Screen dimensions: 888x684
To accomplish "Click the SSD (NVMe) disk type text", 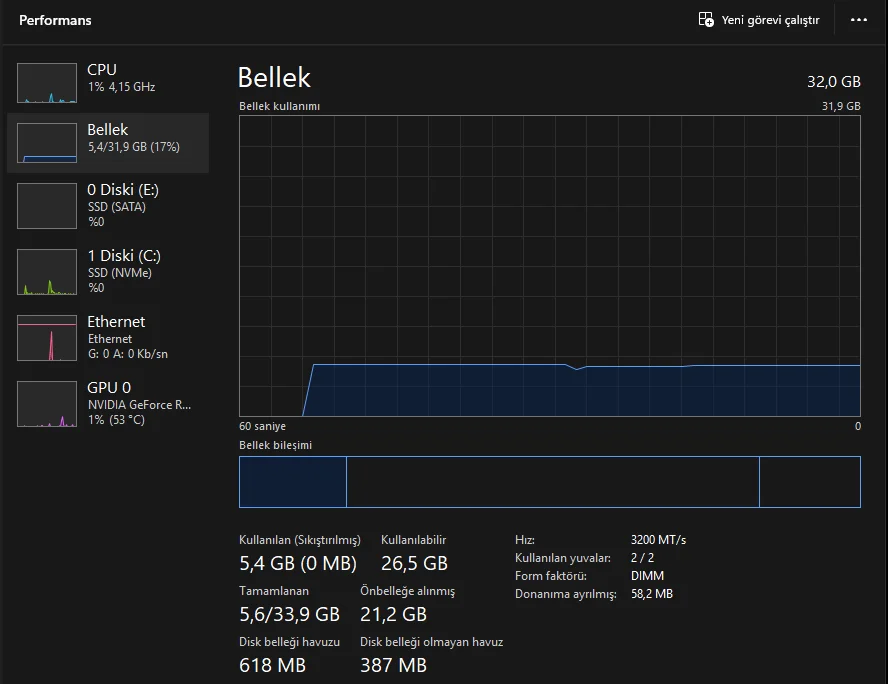I will 119,273.
